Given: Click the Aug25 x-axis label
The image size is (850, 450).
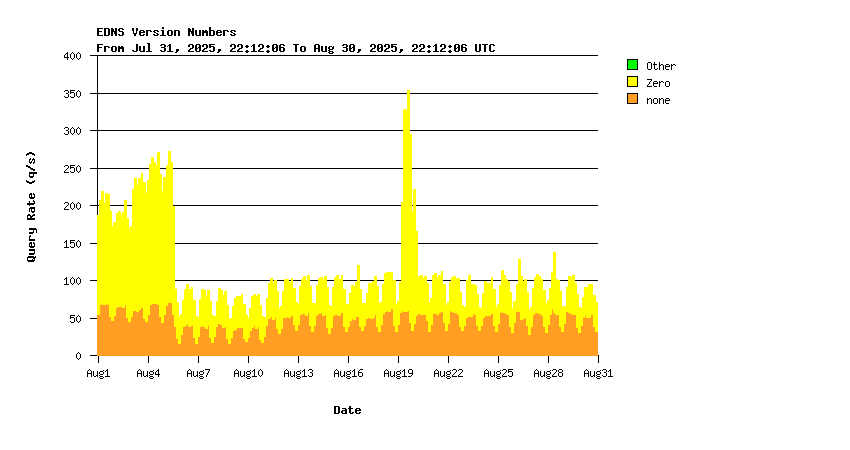Looking at the screenshot, I should coord(498,374).
